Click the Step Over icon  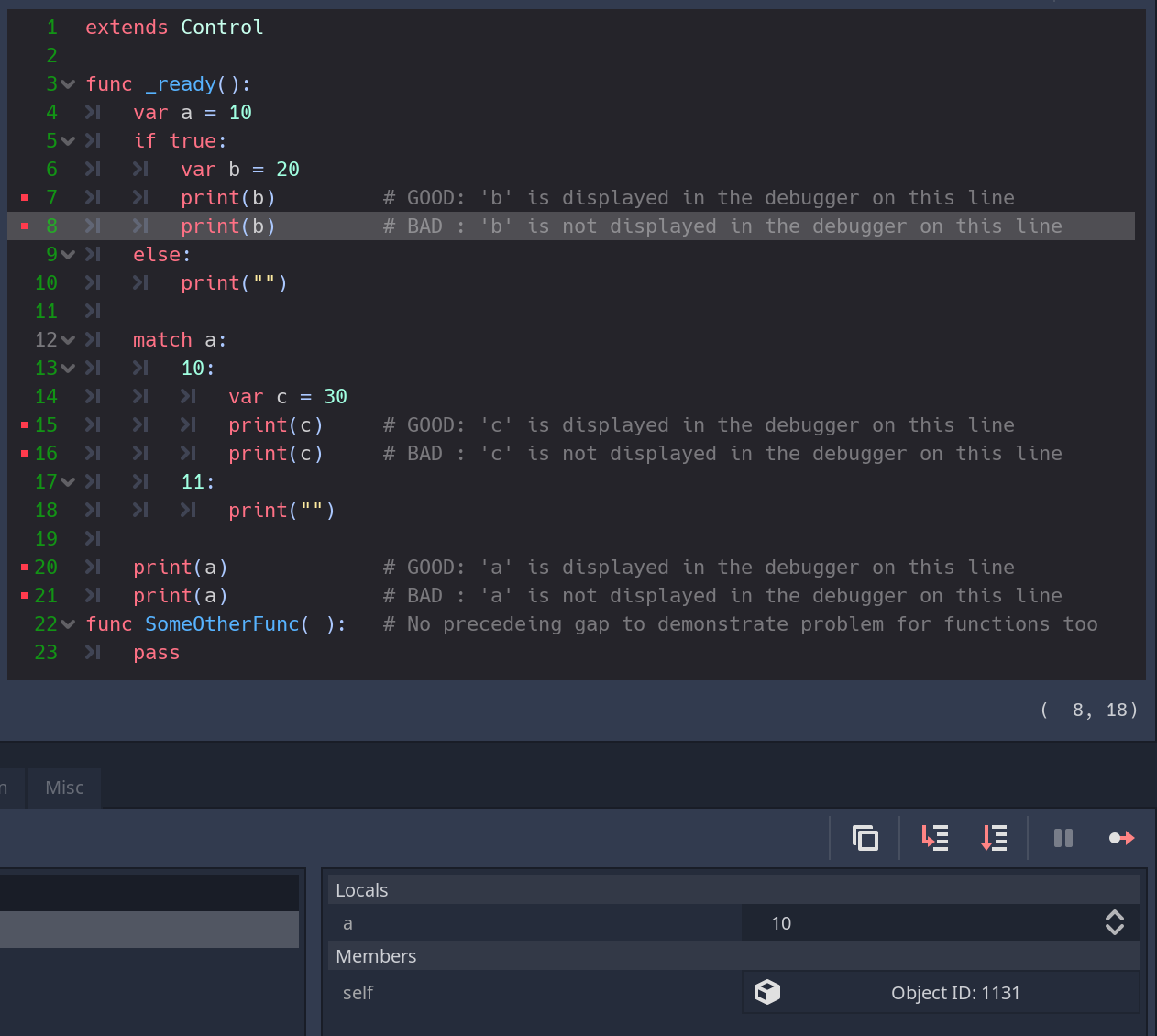pos(994,837)
